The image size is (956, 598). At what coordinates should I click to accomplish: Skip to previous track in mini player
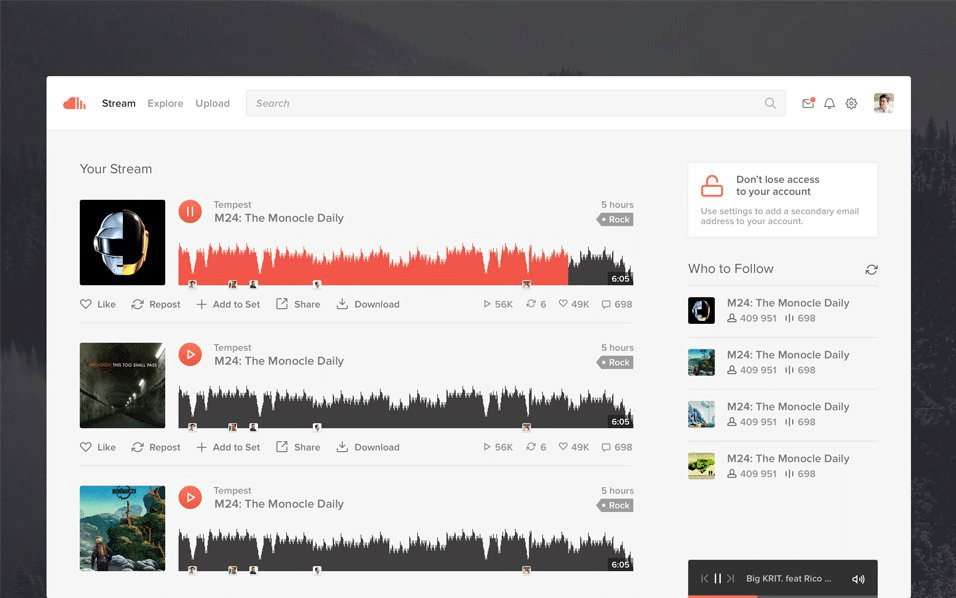pyautogui.click(x=704, y=578)
